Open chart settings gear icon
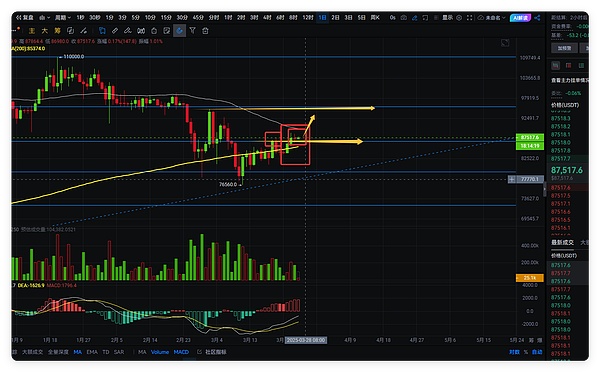The image size is (600, 372). 459,18
